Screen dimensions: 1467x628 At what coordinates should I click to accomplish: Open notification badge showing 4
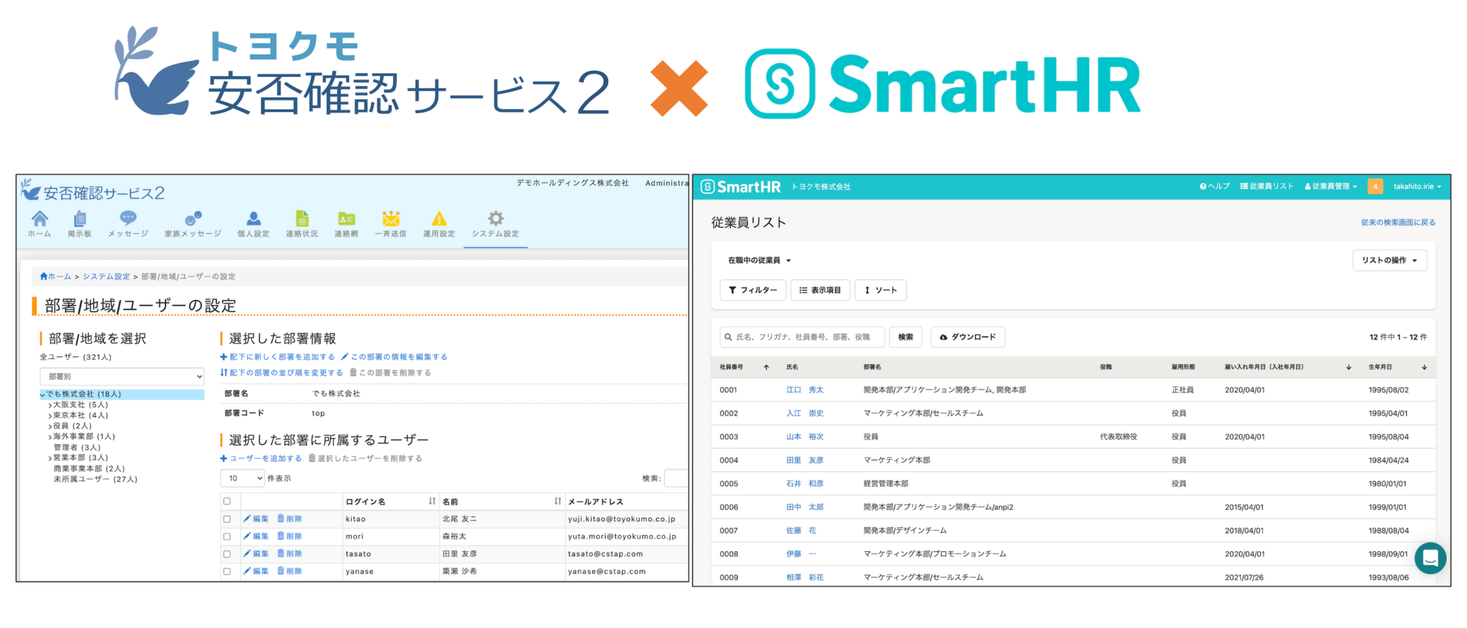point(1375,186)
